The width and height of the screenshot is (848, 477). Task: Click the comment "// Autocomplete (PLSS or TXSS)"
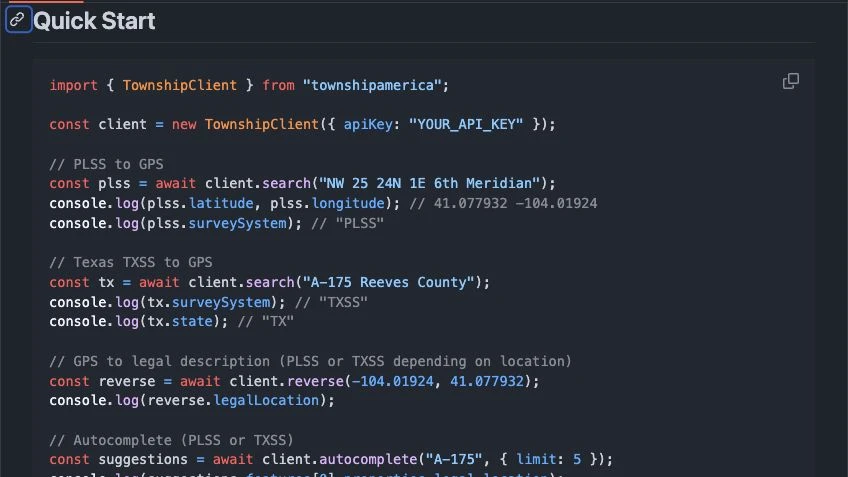(171, 440)
